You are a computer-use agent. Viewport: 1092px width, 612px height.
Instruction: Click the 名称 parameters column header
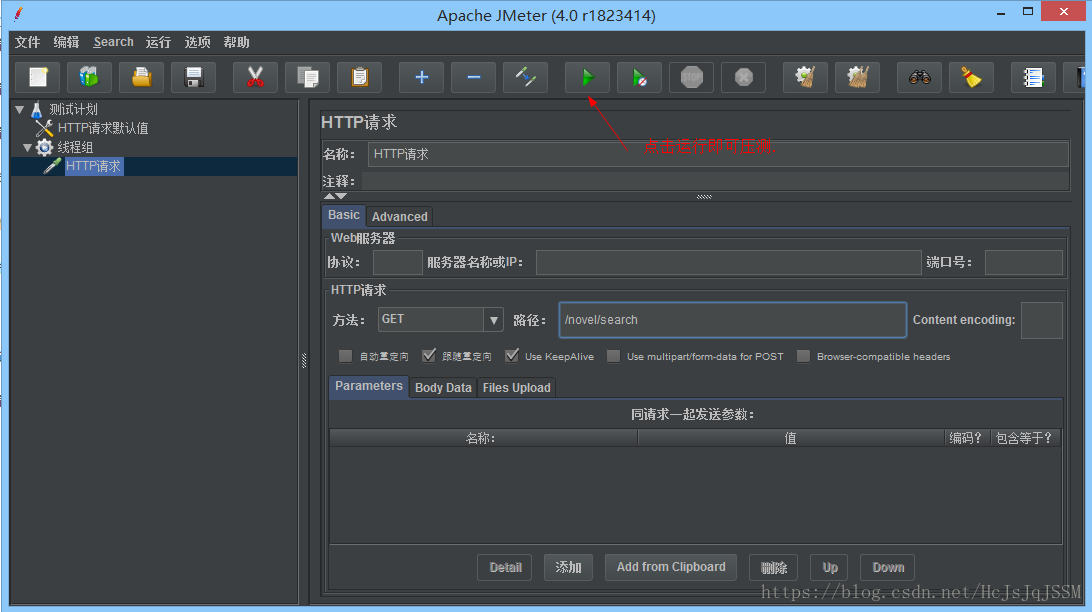tap(483, 438)
